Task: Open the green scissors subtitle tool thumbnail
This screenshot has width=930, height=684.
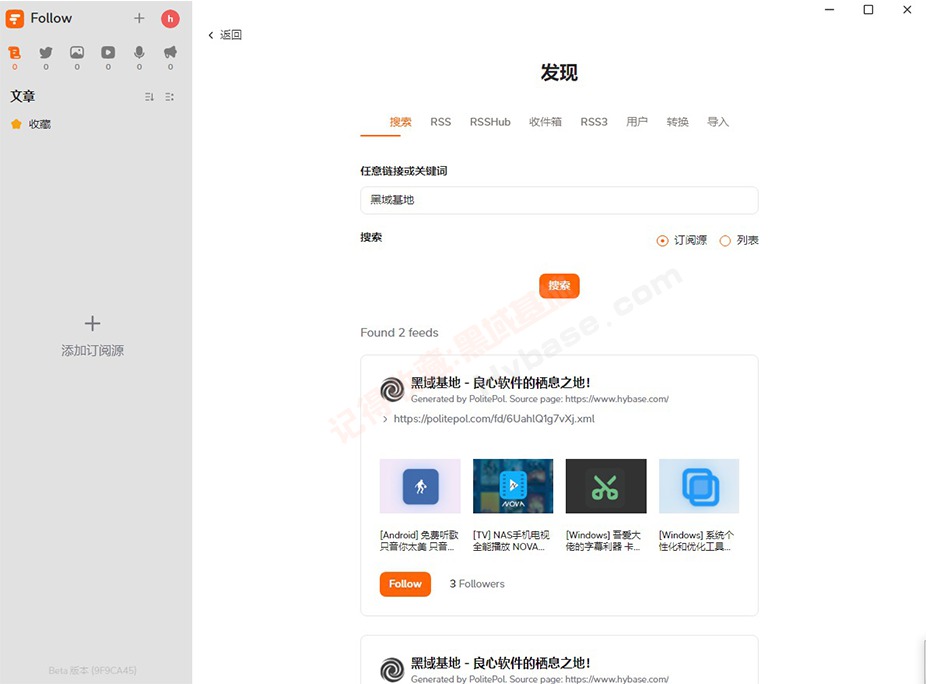Action: coord(606,486)
